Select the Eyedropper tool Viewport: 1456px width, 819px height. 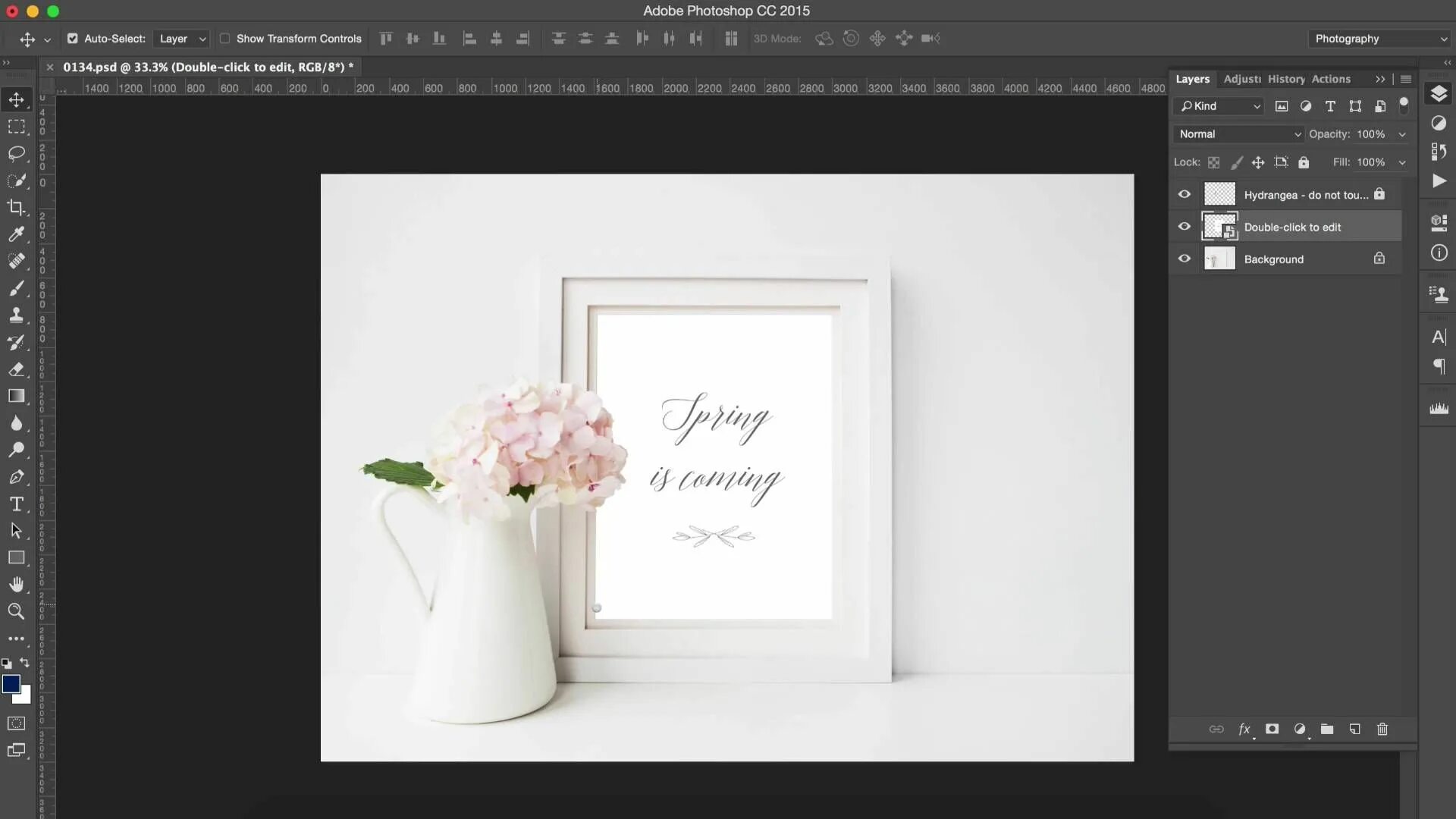[17, 234]
